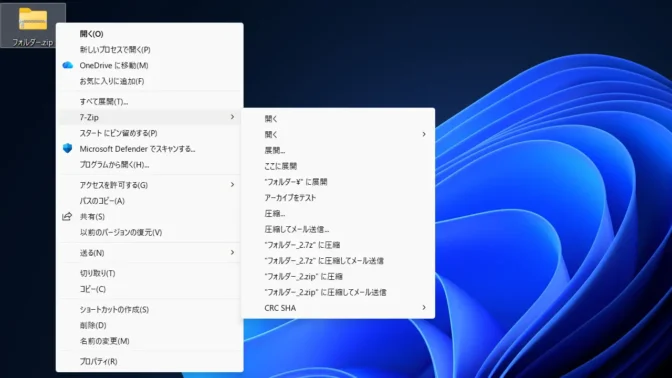Image resolution: width=672 pixels, height=378 pixels.
Task: Choose ショートカットの作成(S)
Action: coord(150,309)
